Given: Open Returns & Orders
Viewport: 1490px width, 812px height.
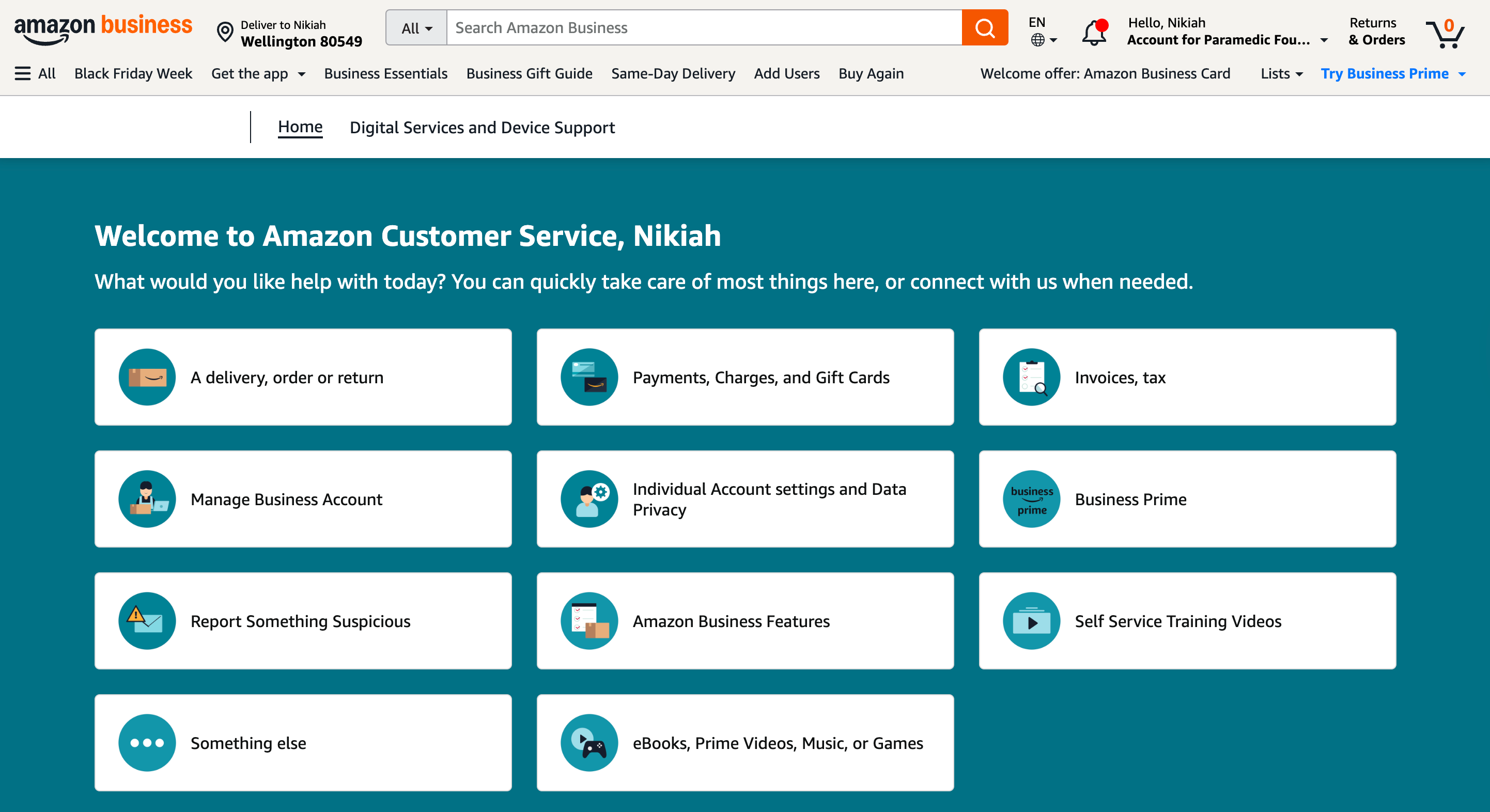Looking at the screenshot, I should [1377, 31].
